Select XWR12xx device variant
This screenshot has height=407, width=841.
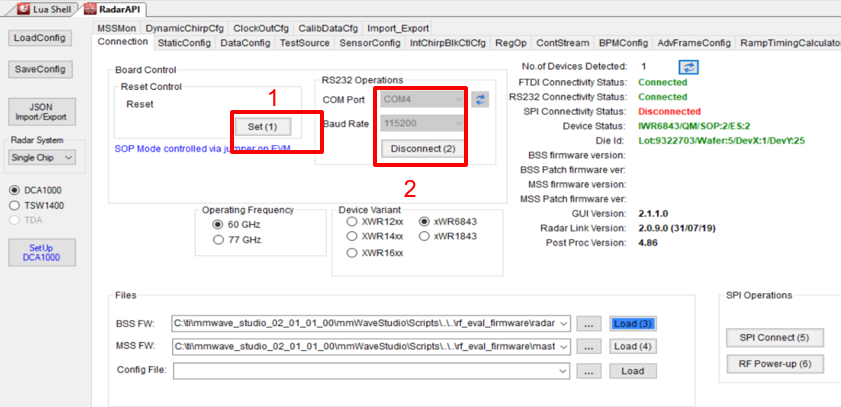[374, 221]
